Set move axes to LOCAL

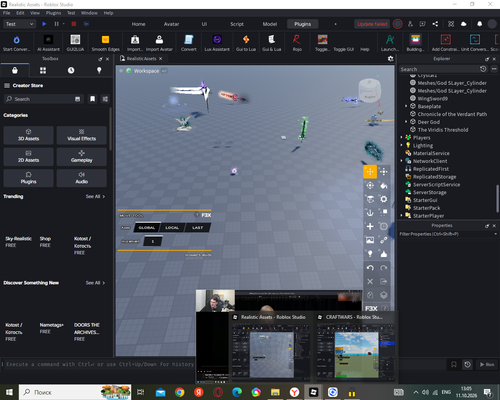tap(172, 228)
